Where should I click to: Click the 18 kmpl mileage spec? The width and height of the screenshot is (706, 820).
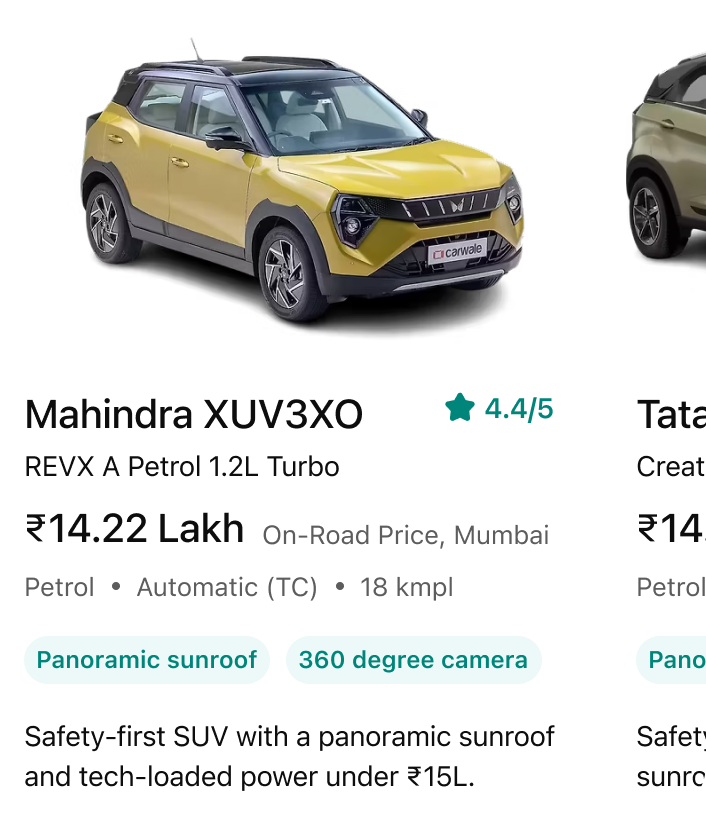click(x=406, y=587)
